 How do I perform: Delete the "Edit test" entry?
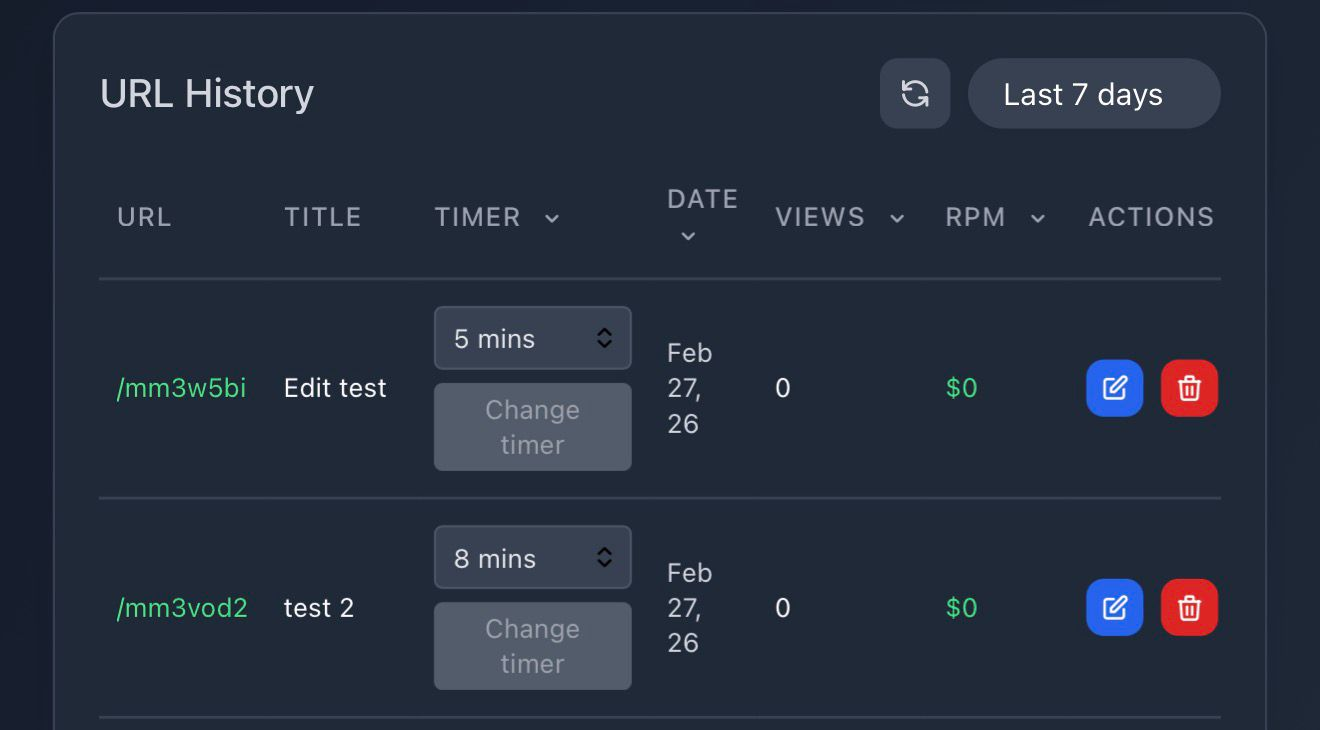click(1189, 388)
